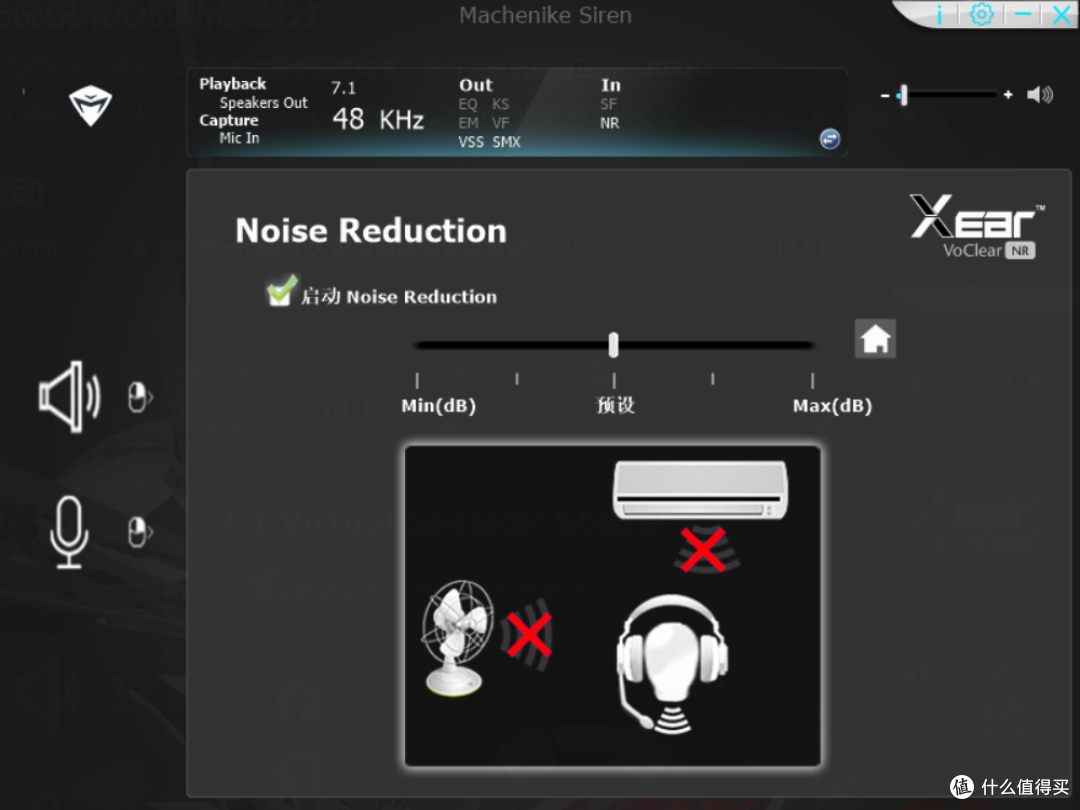The width and height of the screenshot is (1080, 810).
Task: Increase volume with the plus button
Action: pyautogui.click(x=1008, y=94)
